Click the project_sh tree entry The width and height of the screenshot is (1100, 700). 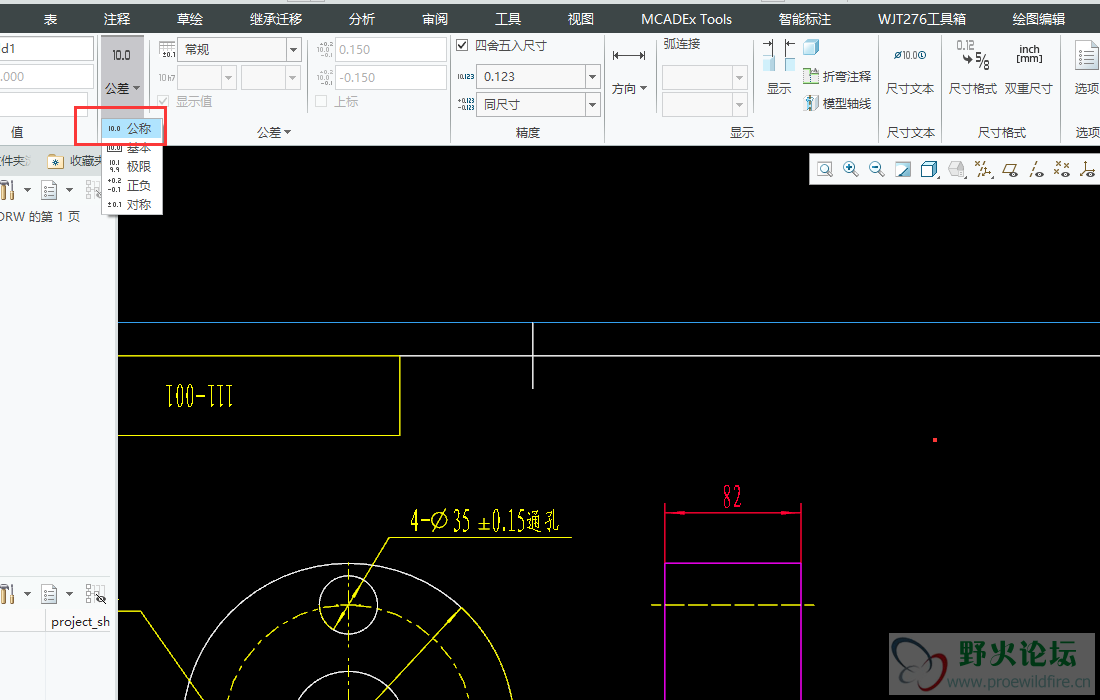coord(80,621)
